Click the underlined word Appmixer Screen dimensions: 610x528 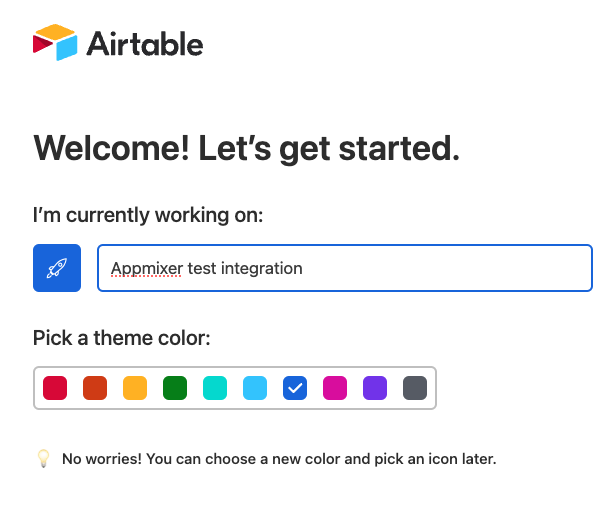146,268
